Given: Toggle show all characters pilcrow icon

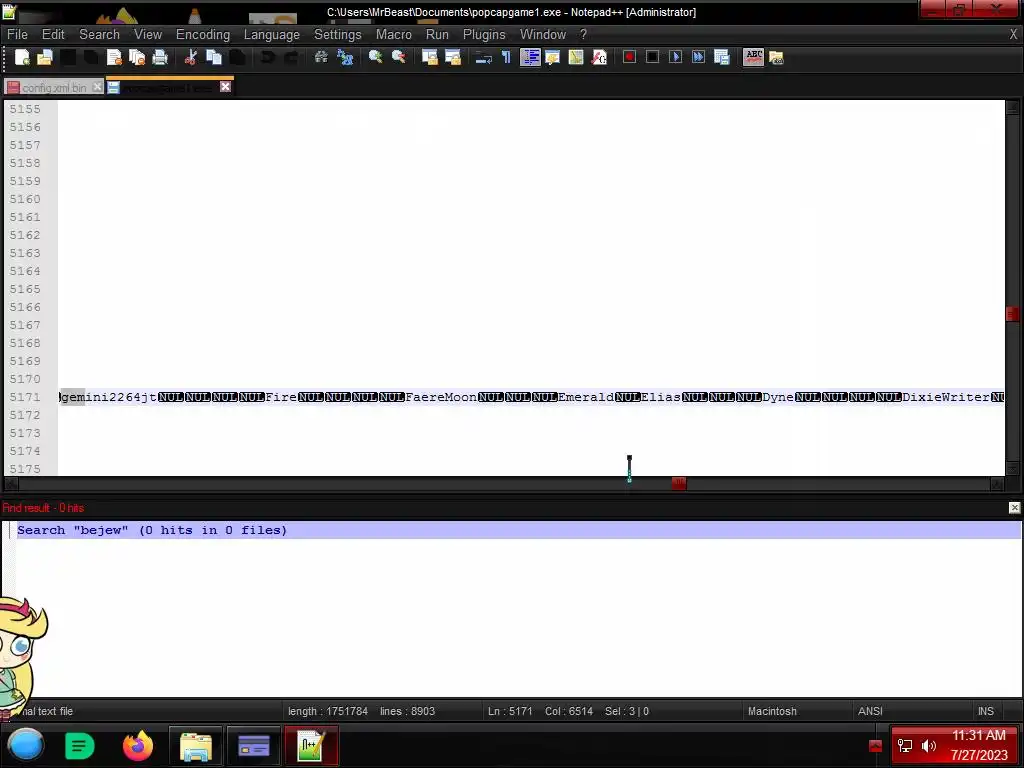Looking at the screenshot, I should point(506,57).
